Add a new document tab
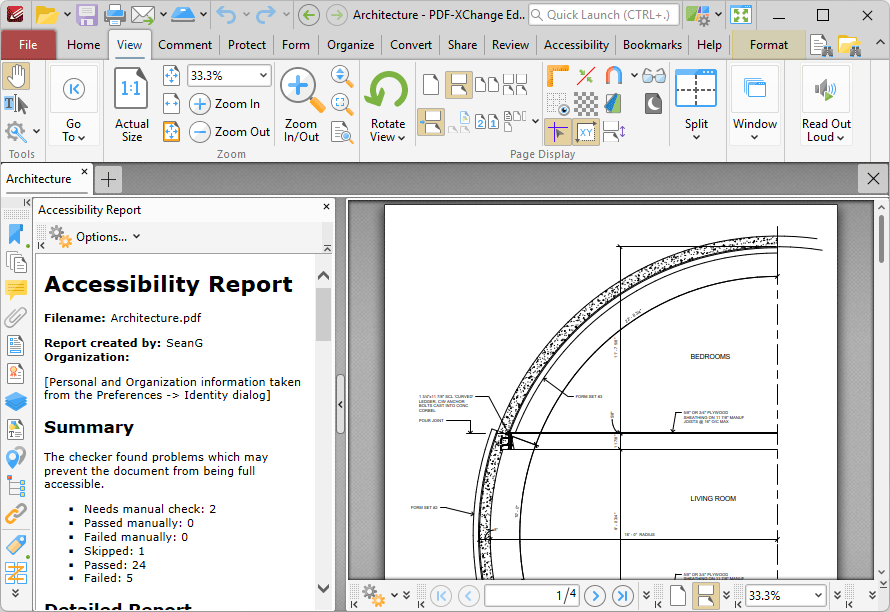890x612 pixels. pyautogui.click(x=108, y=179)
